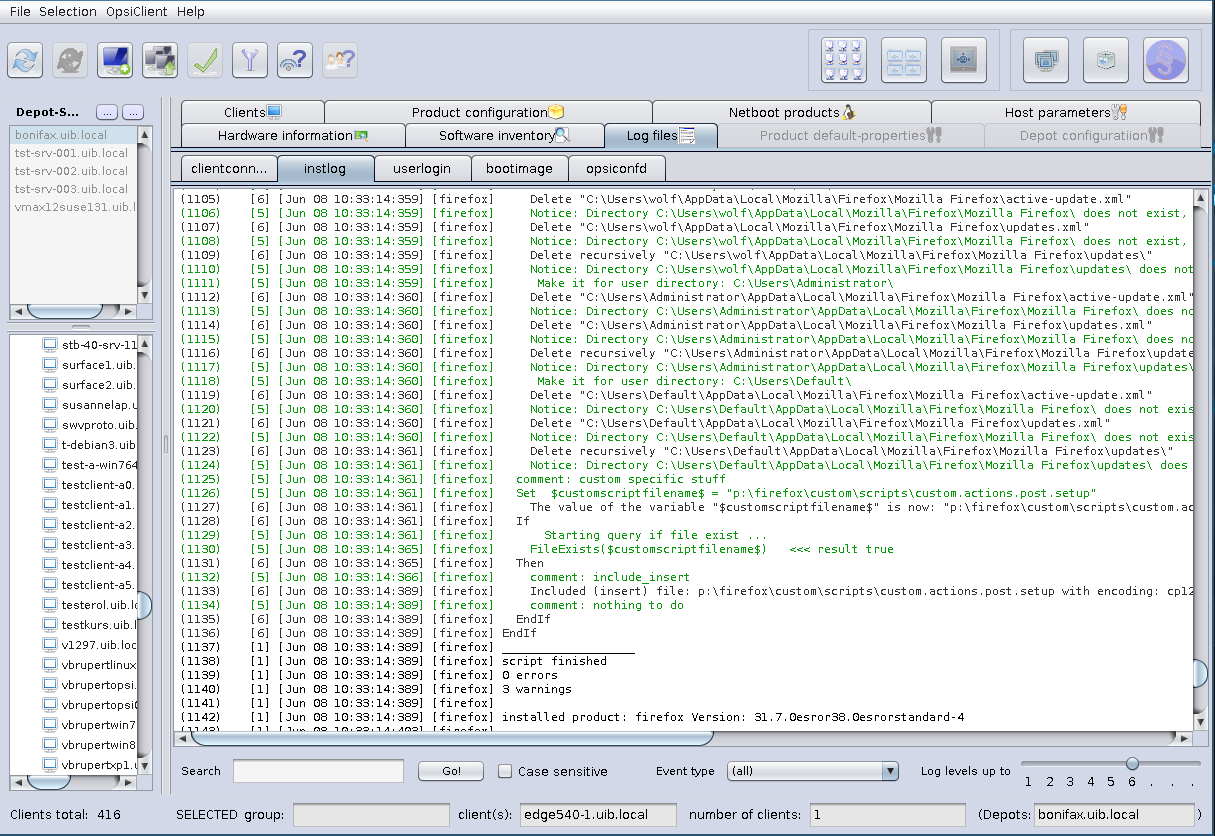Open licence management paragraph icon
Viewport: 1215px width, 836px height.
[1166, 60]
